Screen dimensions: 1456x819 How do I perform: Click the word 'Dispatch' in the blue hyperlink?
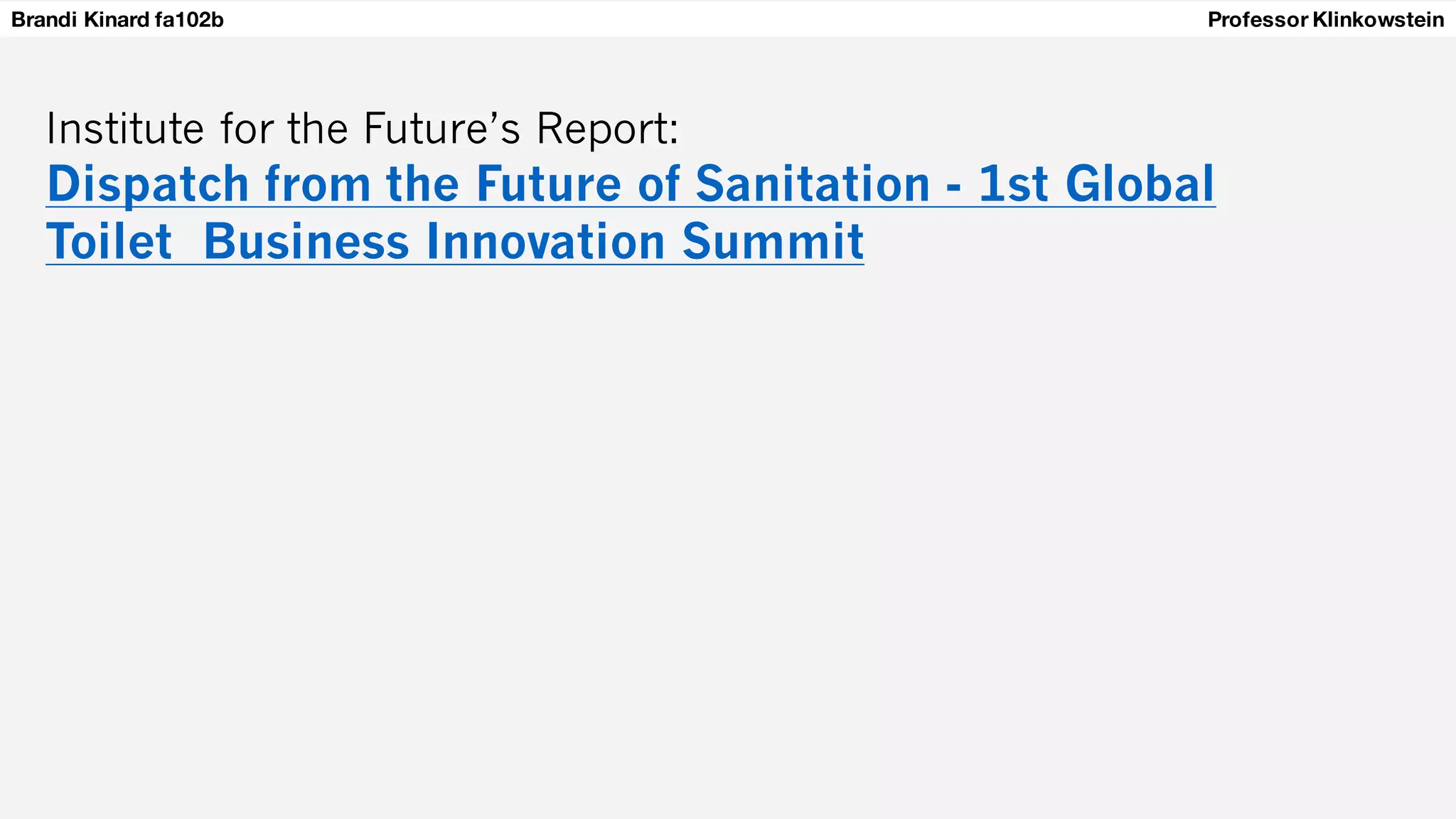(148, 184)
